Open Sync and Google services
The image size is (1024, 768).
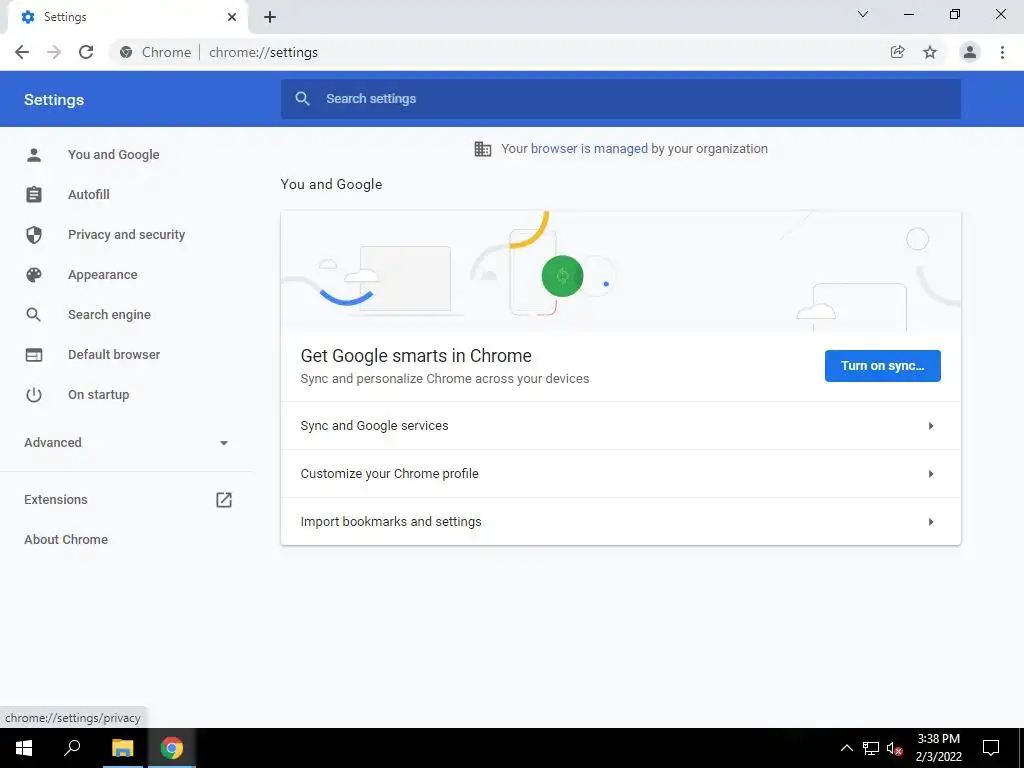[x=620, y=426]
